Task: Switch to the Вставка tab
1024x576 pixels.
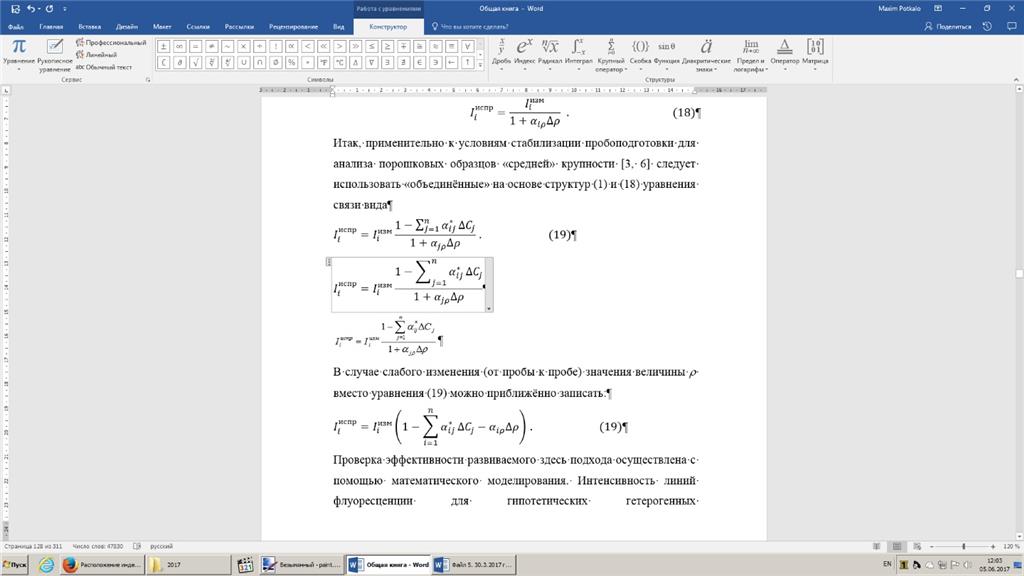Action: (89, 27)
